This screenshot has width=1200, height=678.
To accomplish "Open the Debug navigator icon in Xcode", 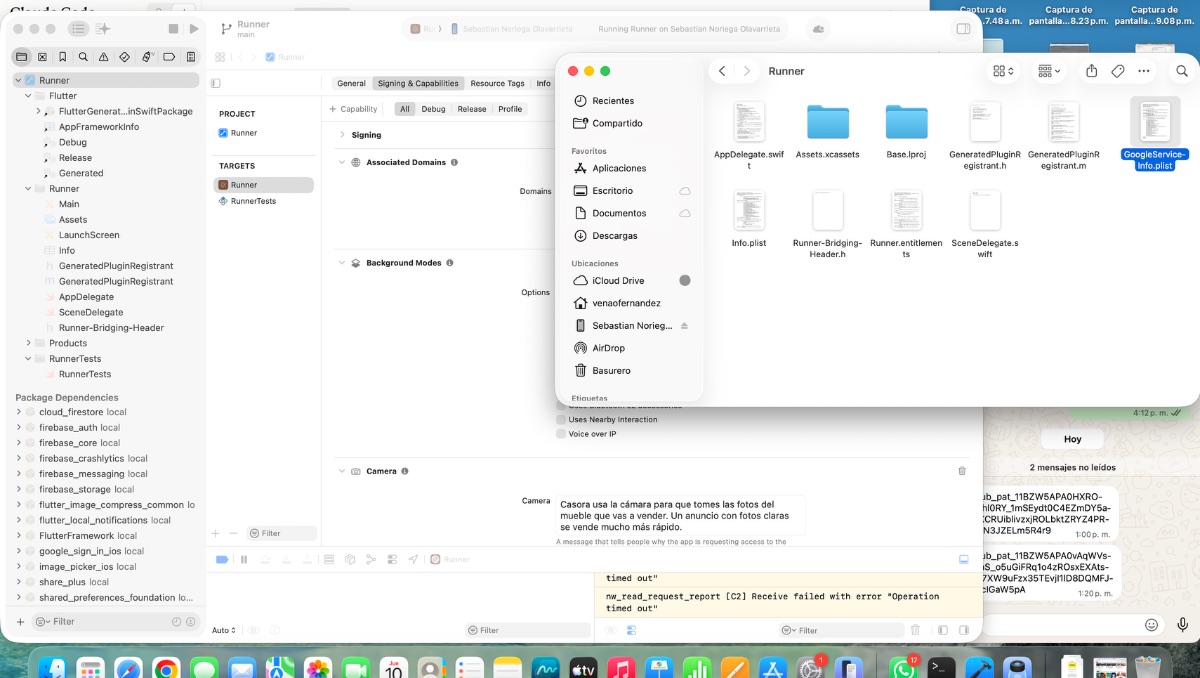I will coord(147,57).
